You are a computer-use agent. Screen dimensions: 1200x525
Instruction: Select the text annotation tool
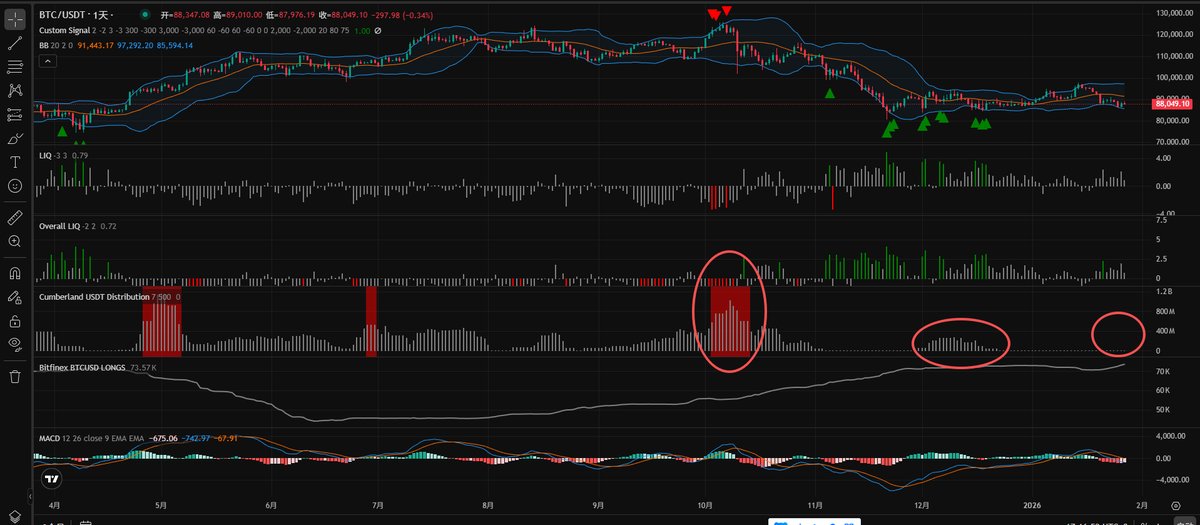coord(15,163)
